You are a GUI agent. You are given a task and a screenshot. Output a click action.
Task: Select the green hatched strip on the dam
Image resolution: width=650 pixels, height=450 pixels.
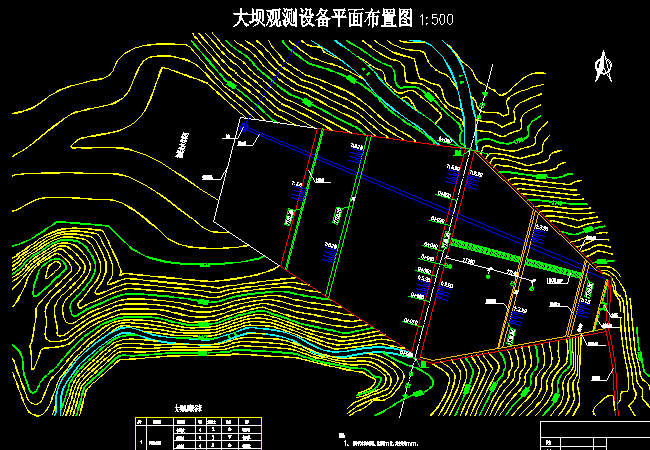512,257
